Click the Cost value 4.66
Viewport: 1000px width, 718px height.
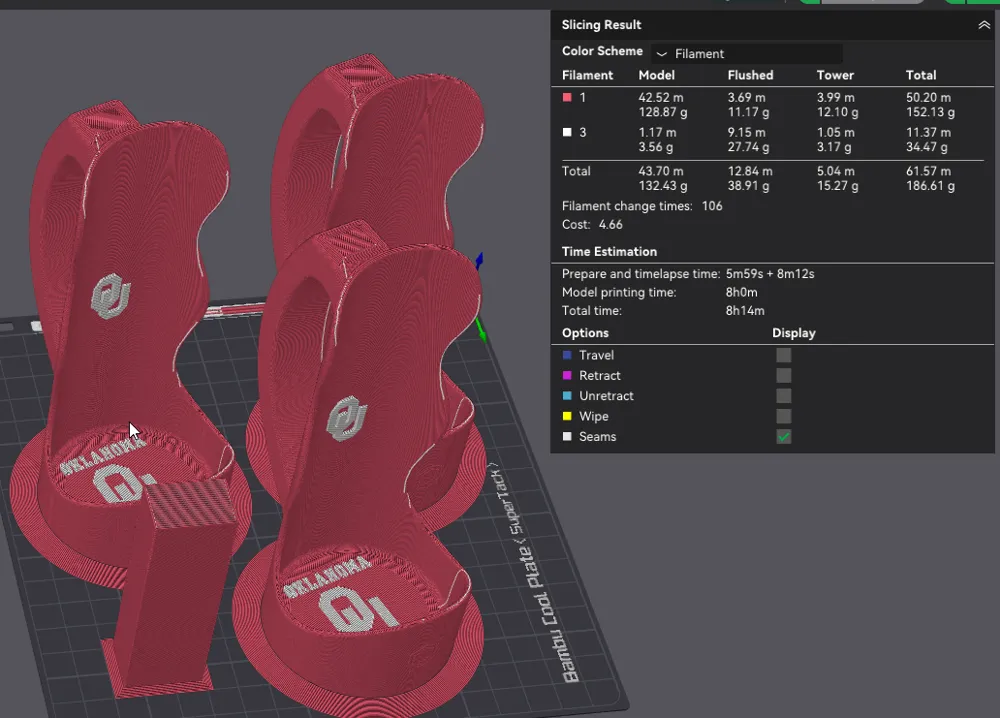[610, 224]
